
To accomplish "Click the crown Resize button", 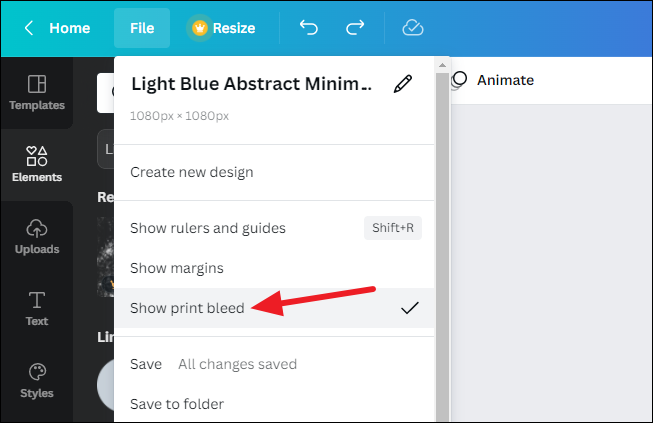I will [224, 28].
